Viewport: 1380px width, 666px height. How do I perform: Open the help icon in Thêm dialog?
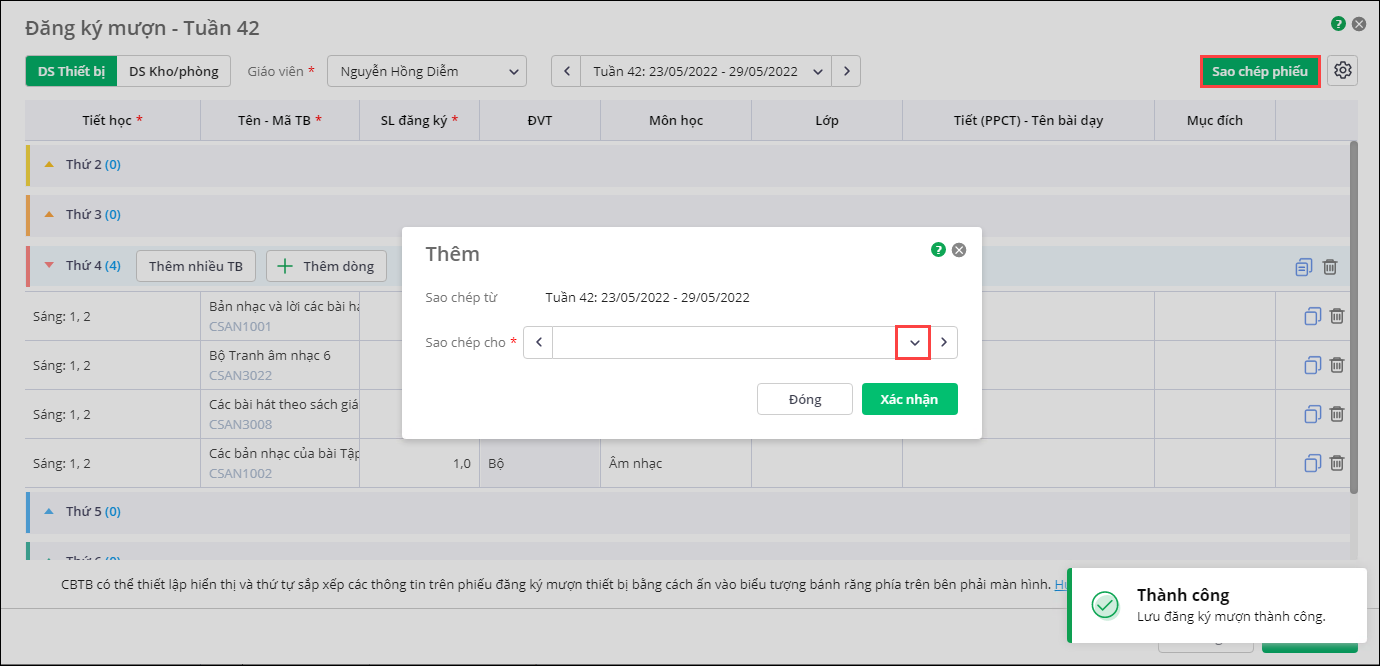[938, 250]
